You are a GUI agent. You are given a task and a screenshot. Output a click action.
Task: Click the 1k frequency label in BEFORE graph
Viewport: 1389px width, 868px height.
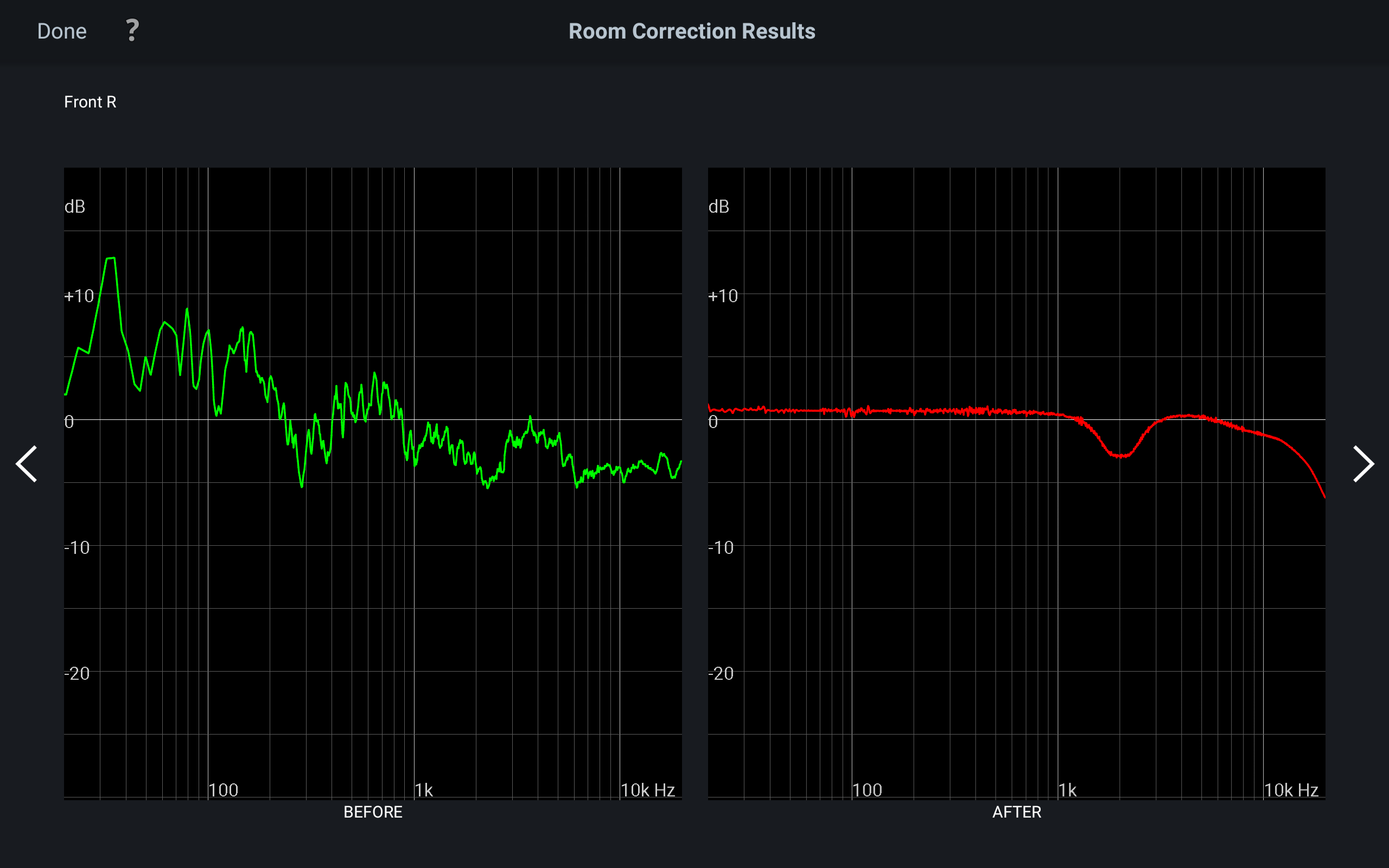pyautogui.click(x=424, y=790)
